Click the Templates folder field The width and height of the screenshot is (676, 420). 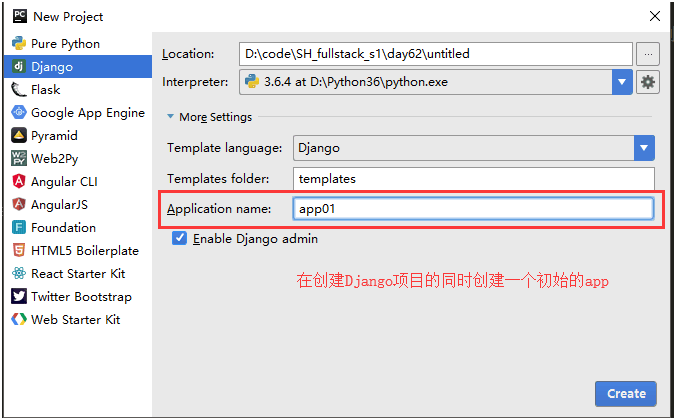coord(473,179)
